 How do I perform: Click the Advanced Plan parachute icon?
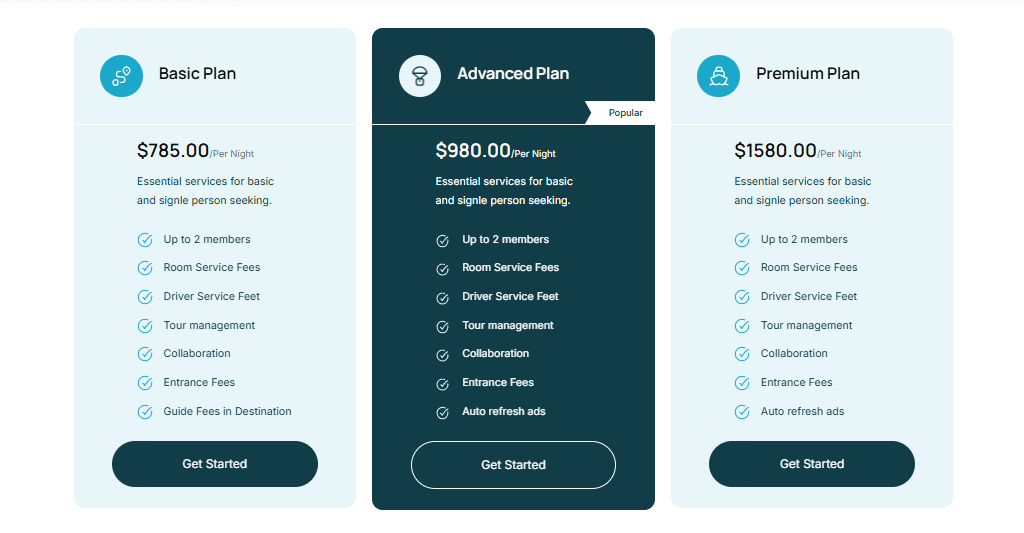click(x=420, y=76)
